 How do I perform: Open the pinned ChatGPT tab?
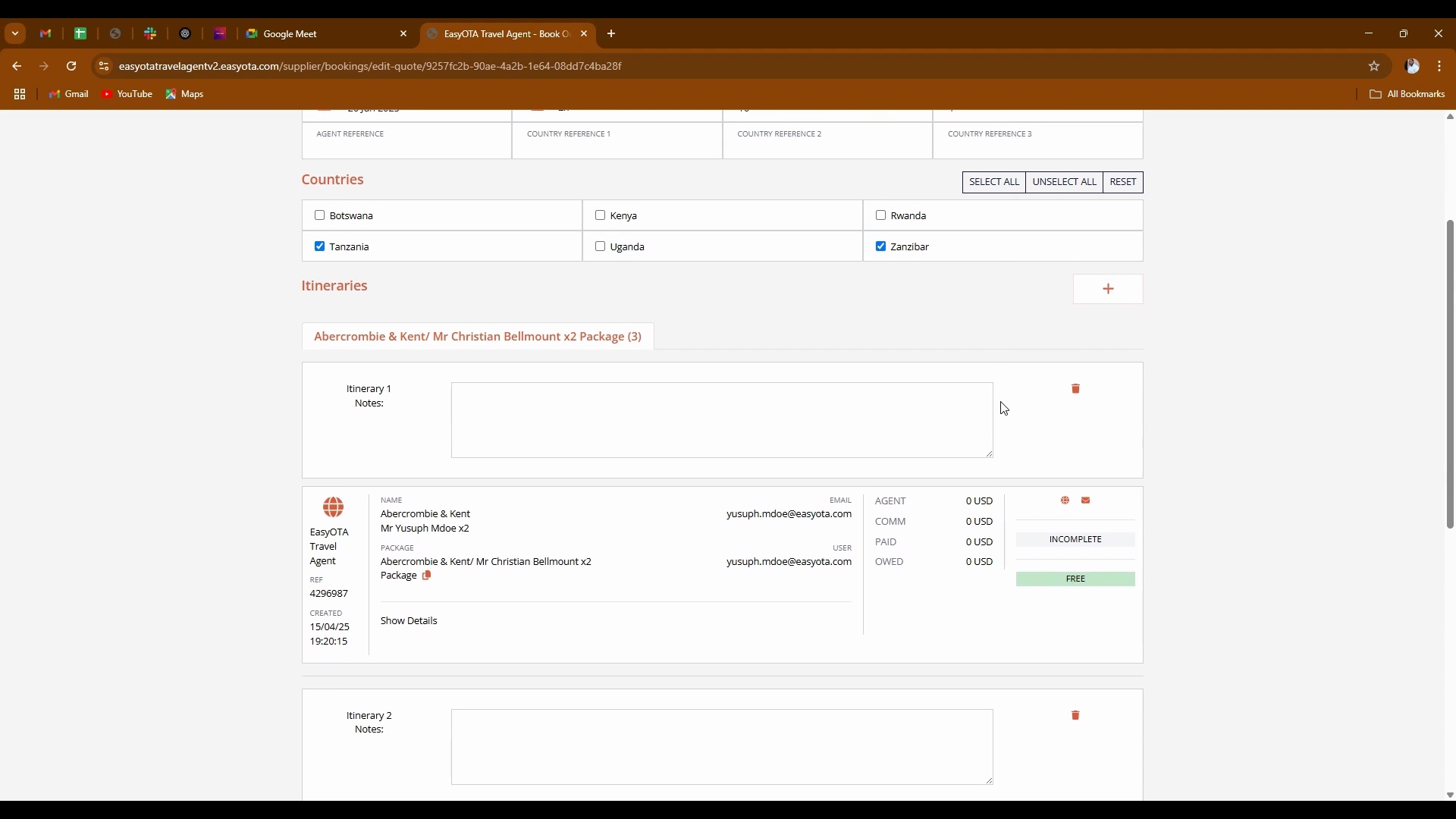click(x=185, y=34)
